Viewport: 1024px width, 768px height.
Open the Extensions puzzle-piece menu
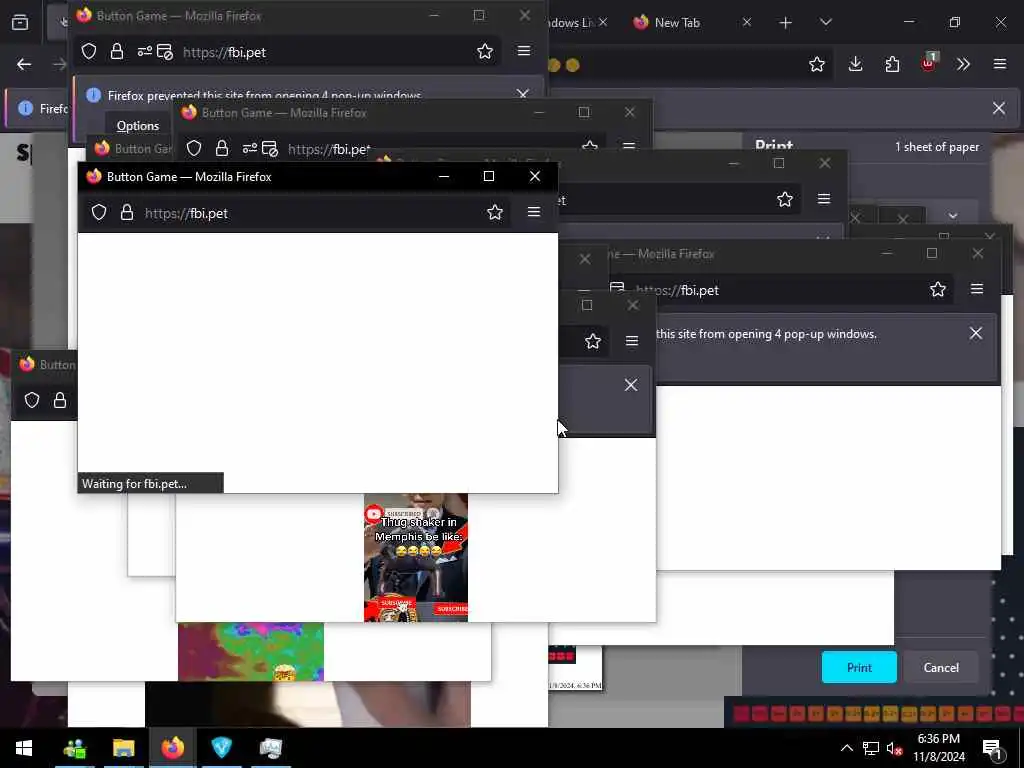[x=892, y=64]
